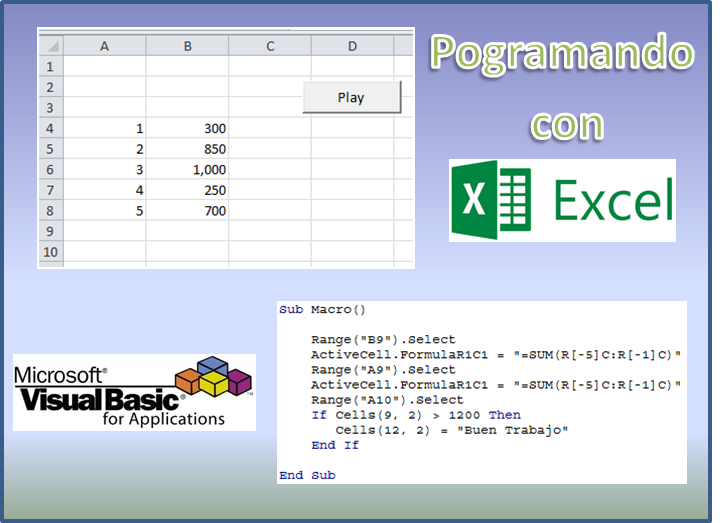Select column D header
Viewport: 727px width, 523px height.
tap(352, 46)
